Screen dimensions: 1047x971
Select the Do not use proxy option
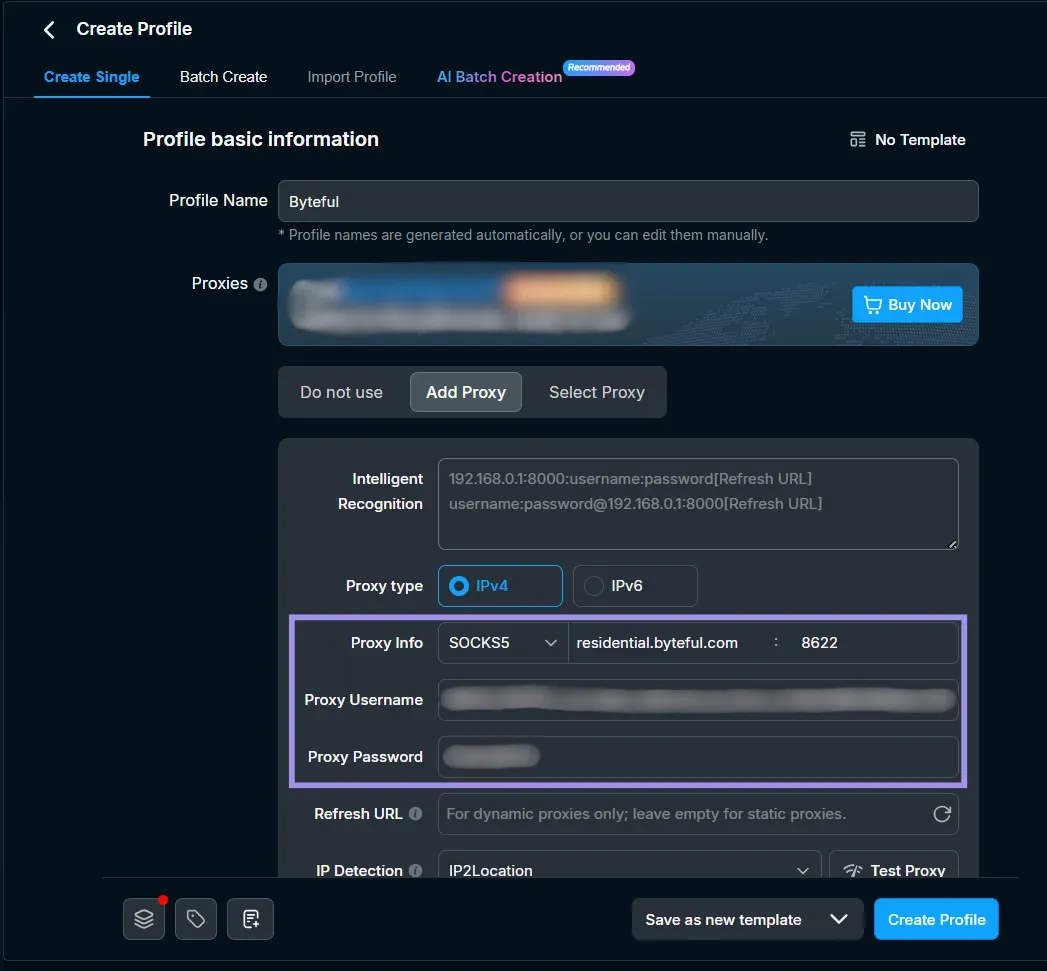pos(341,392)
